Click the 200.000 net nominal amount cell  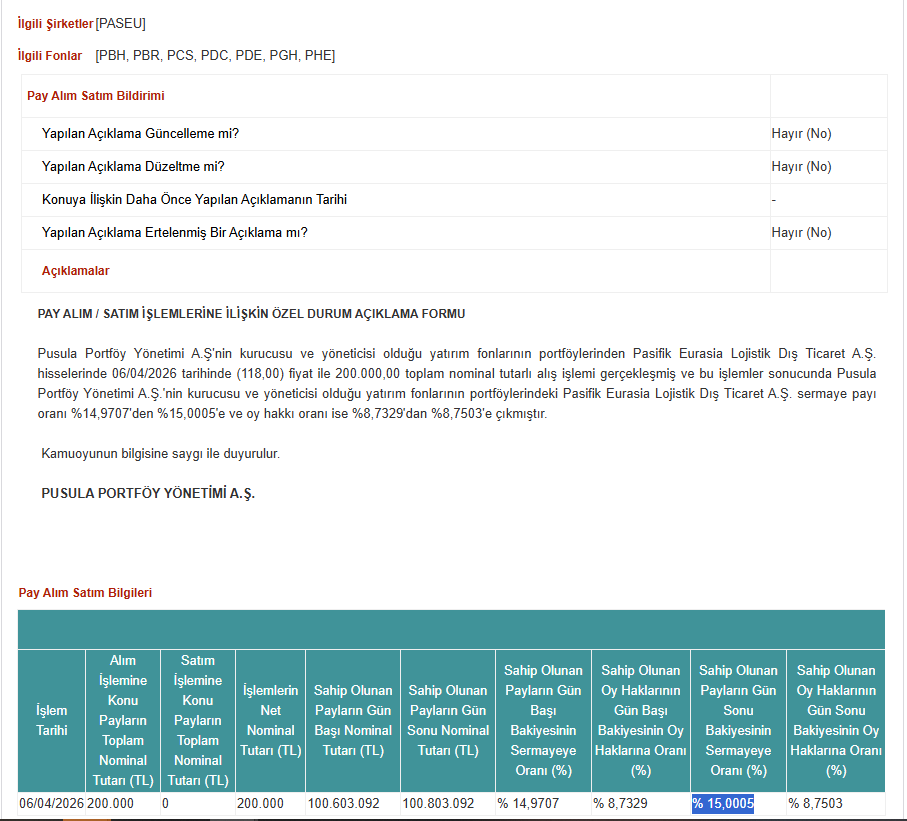click(271, 804)
